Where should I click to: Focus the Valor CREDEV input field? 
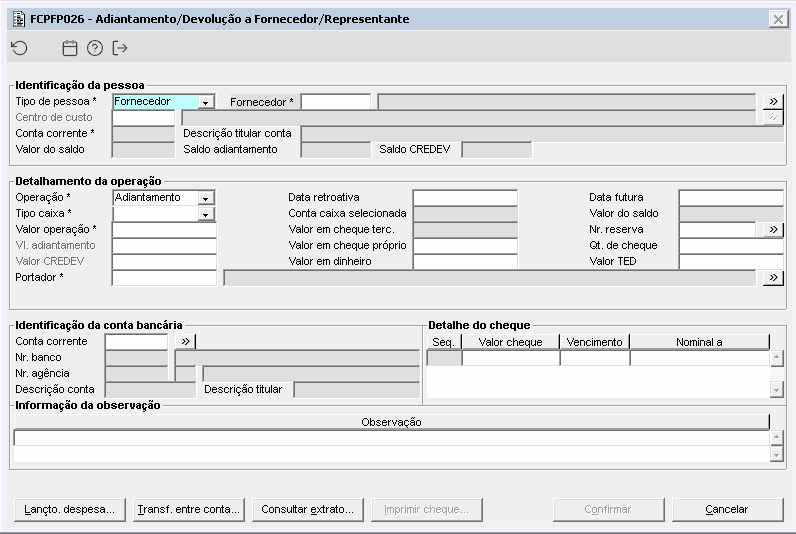(x=164, y=261)
